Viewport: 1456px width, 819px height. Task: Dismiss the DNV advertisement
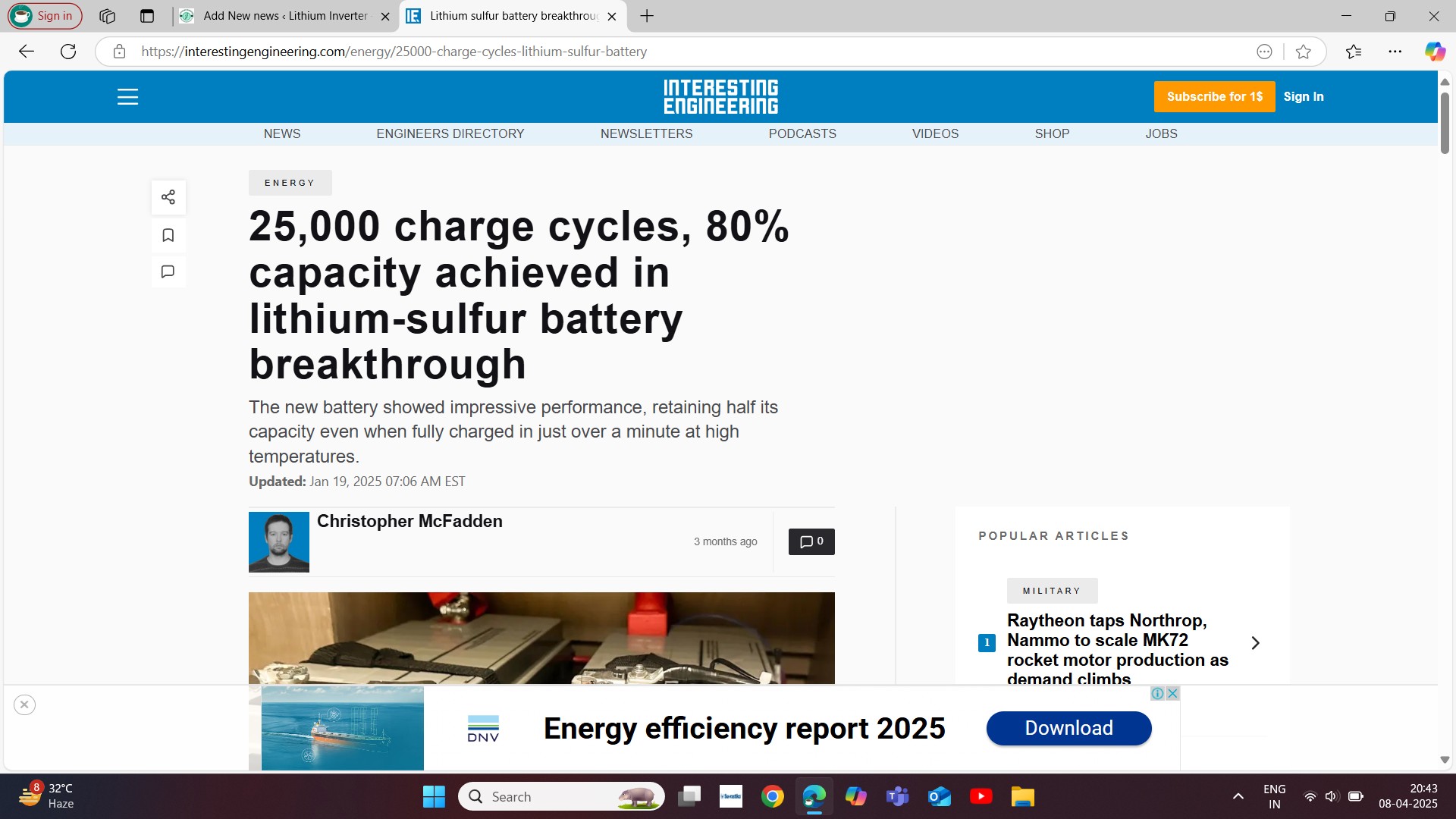pyautogui.click(x=24, y=704)
